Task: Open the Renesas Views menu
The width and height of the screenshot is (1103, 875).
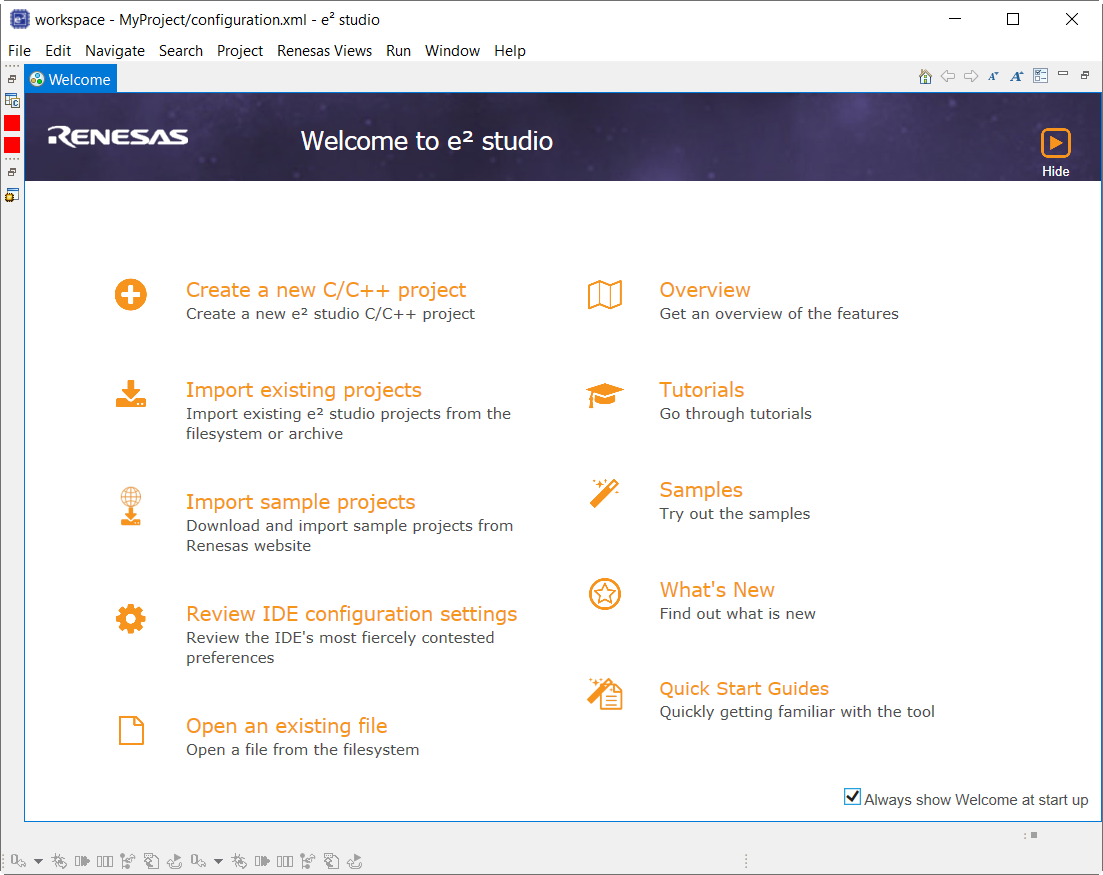Action: click(324, 51)
